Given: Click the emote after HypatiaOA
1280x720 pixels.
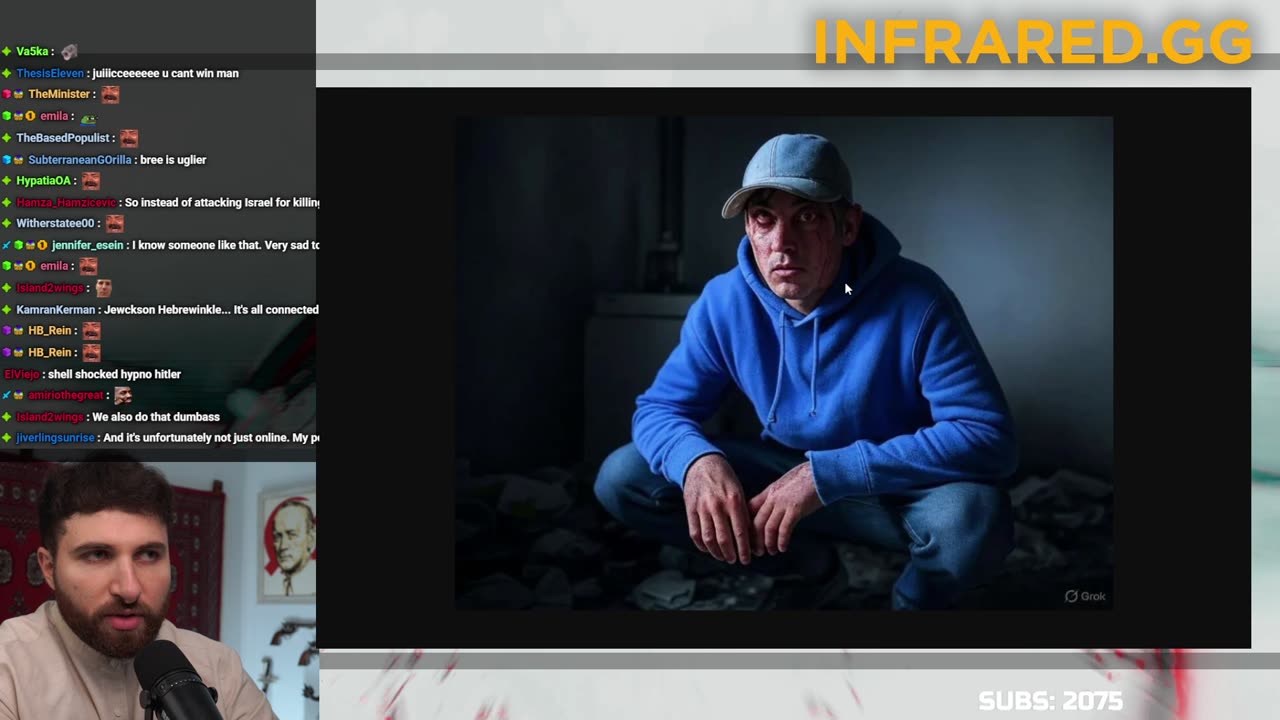Looking at the screenshot, I should [x=91, y=181].
